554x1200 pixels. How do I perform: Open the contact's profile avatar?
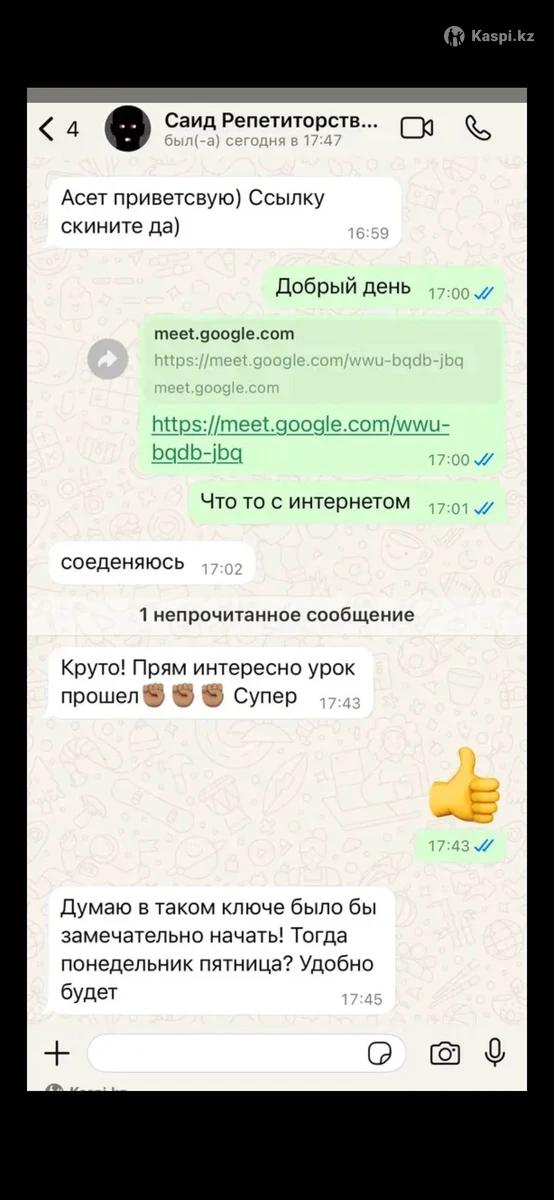click(128, 128)
